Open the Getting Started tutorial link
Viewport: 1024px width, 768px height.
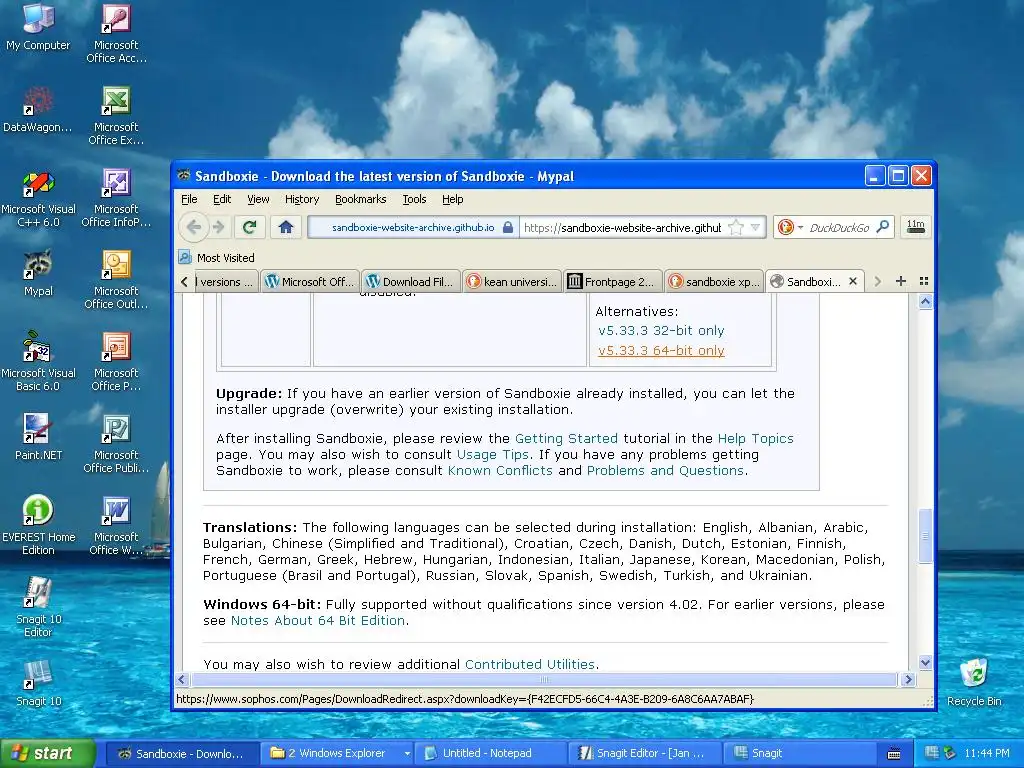pyautogui.click(x=566, y=438)
